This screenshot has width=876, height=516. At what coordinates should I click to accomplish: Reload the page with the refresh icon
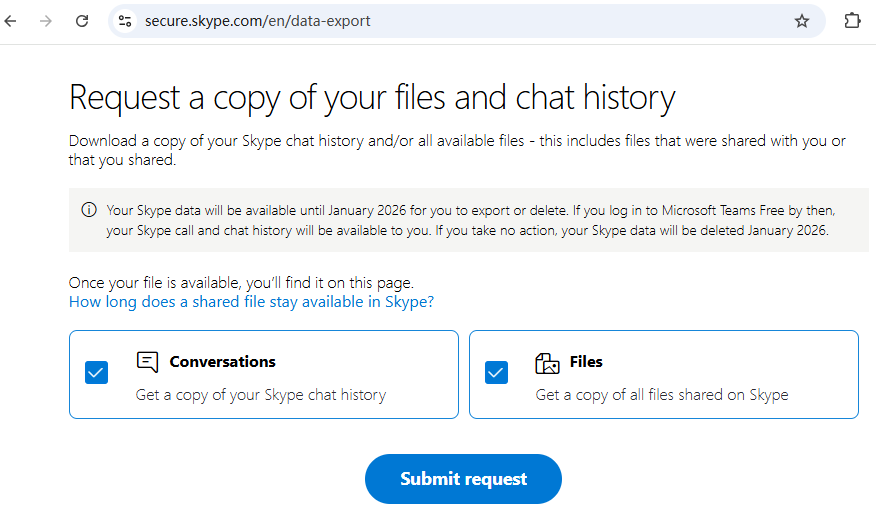[82, 21]
